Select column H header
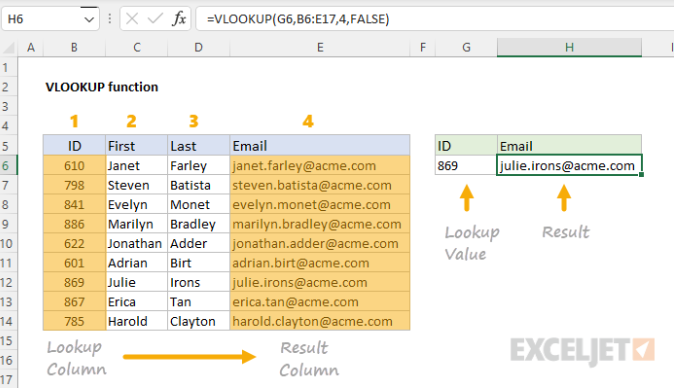 [x=570, y=47]
